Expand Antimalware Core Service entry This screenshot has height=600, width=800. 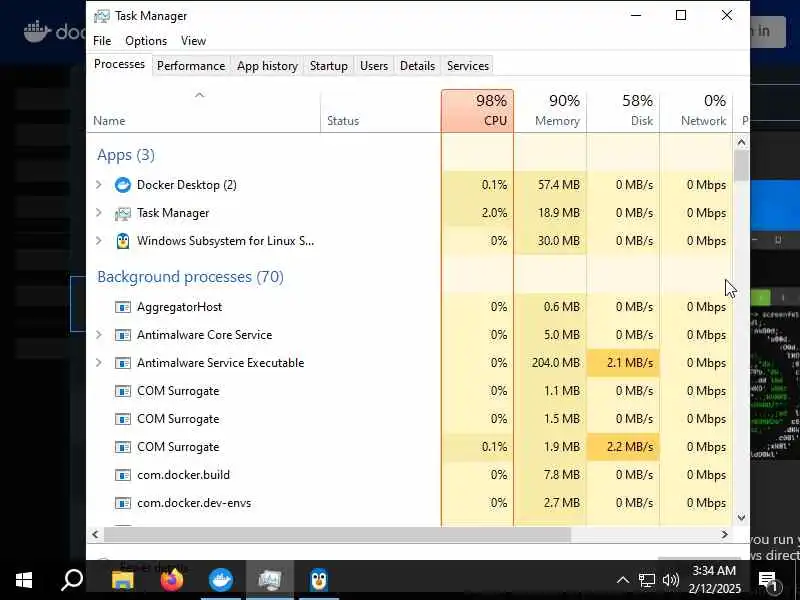pos(99,335)
